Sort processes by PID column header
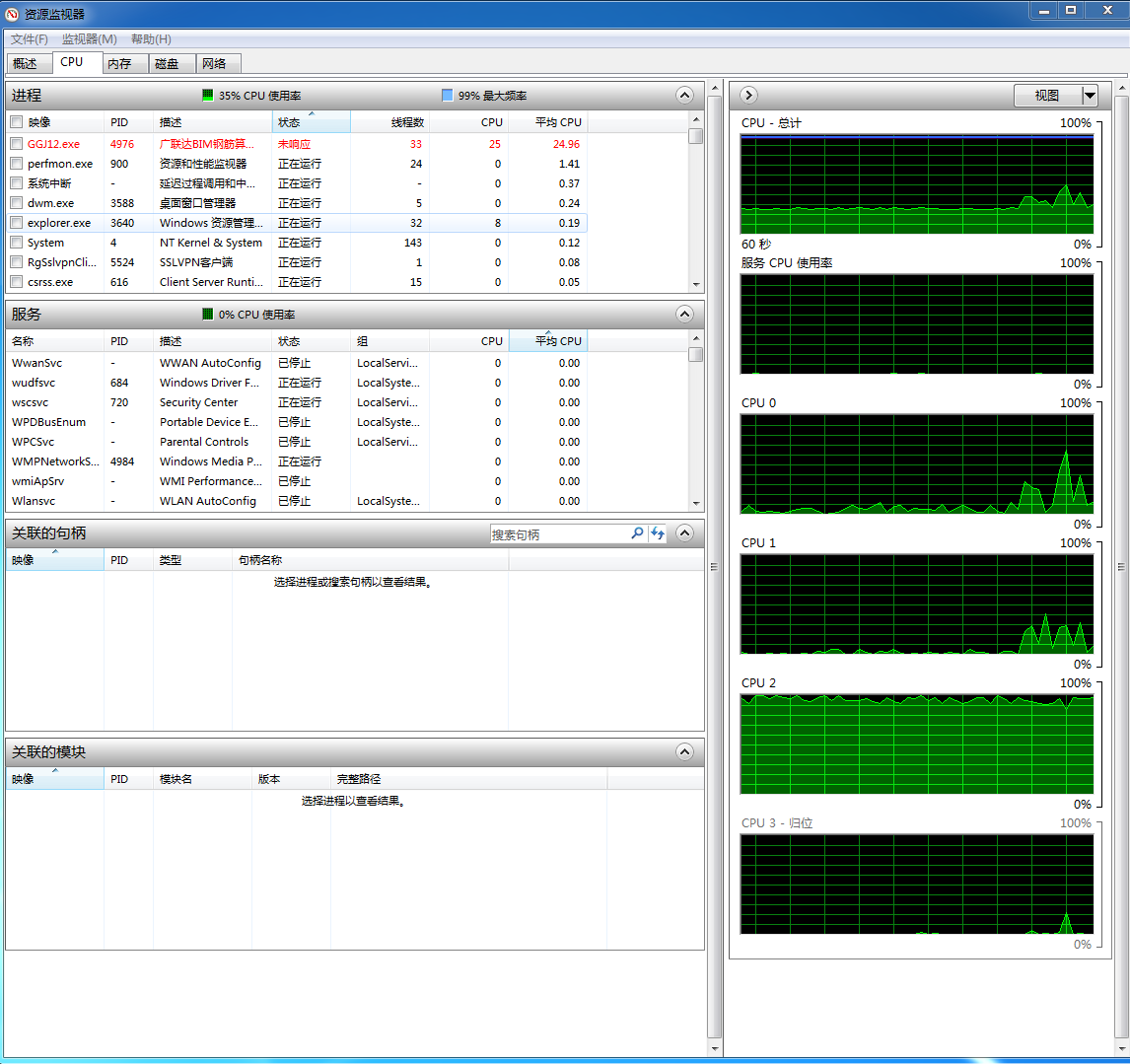Screen dimensions: 1130x1064 (x=128, y=122)
